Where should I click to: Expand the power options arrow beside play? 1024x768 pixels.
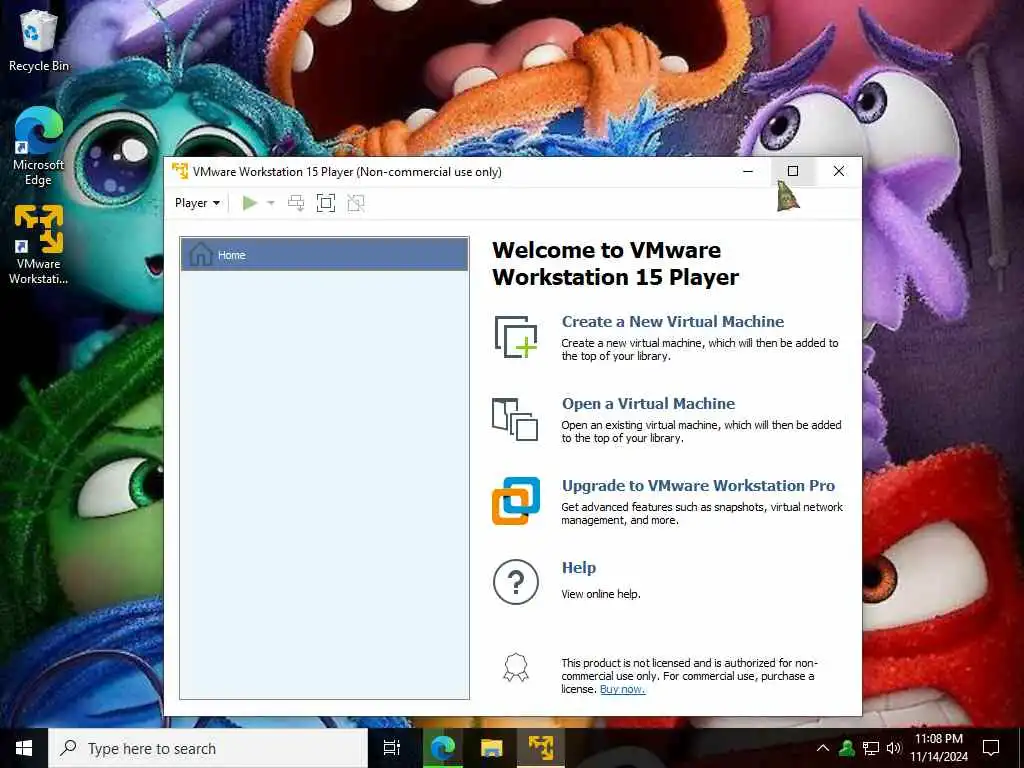[270, 203]
